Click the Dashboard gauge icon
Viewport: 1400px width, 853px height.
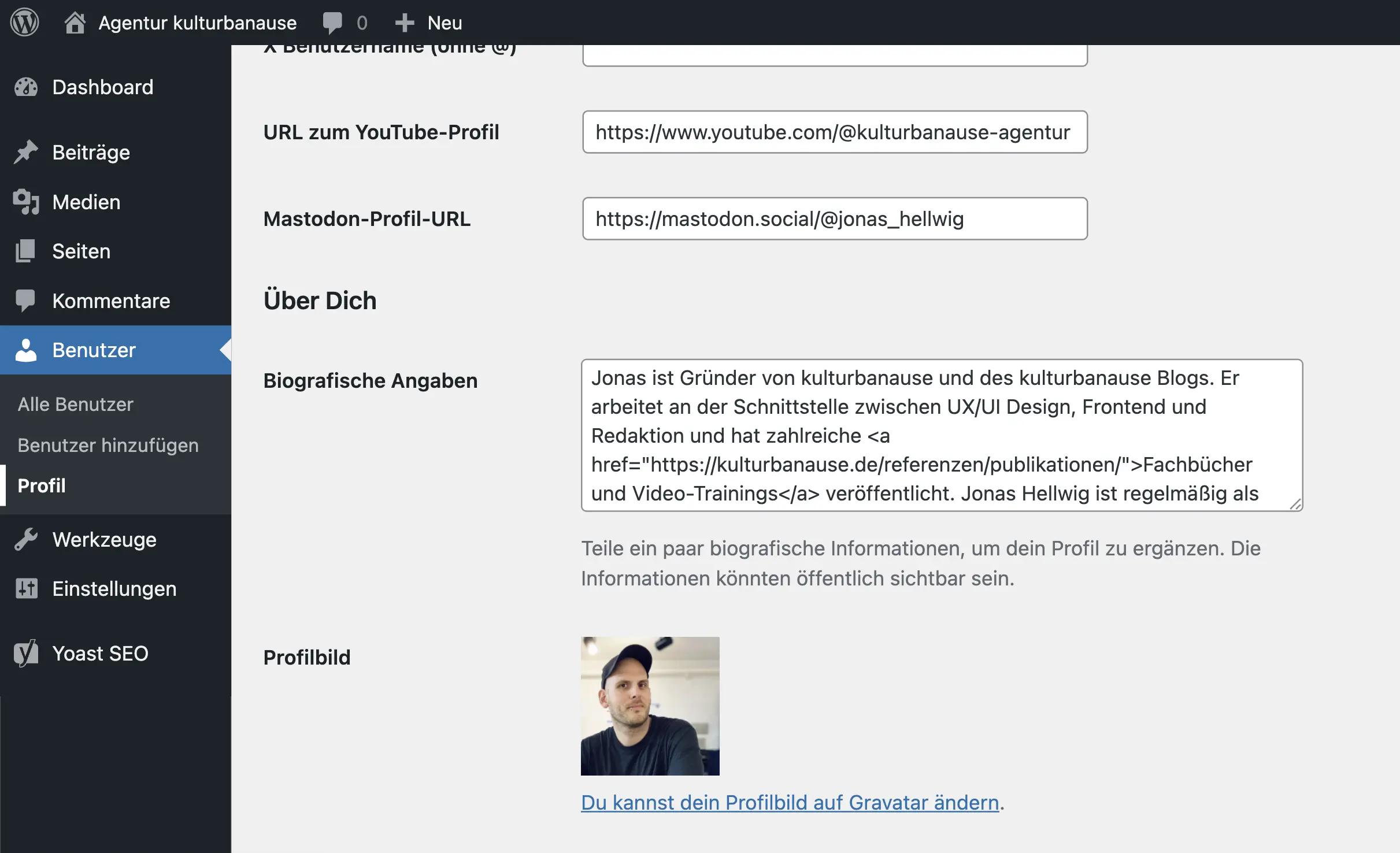pyautogui.click(x=26, y=87)
